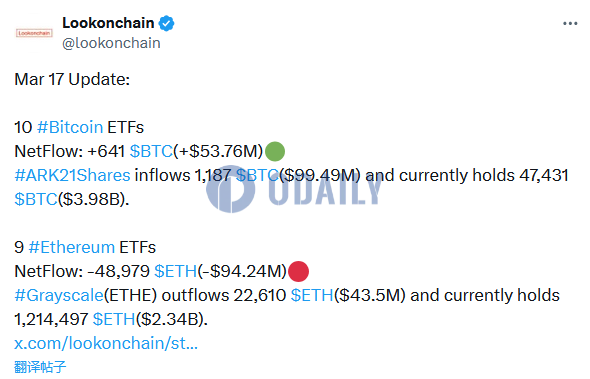Click the blue verified badge icon
The width and height of the screenshot is (590, 379).
[166, 23]
